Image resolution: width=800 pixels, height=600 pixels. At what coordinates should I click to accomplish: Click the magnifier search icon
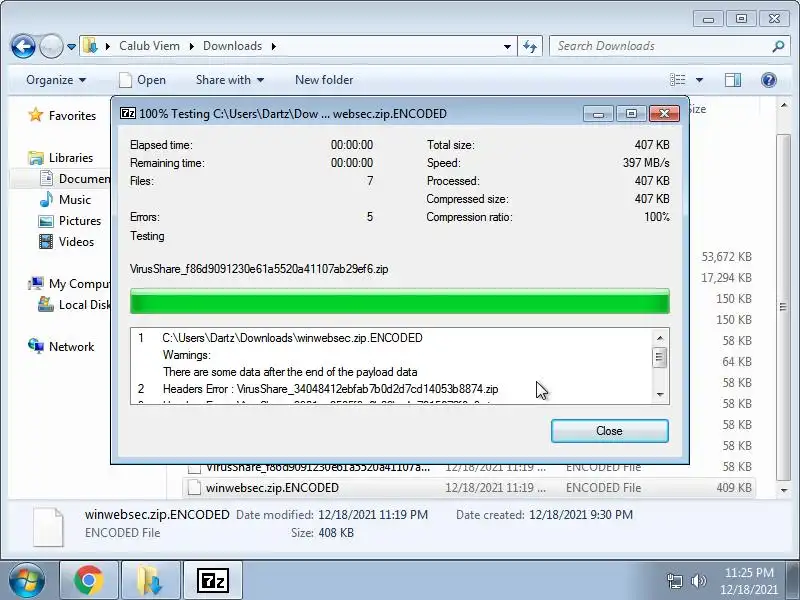click(778, 46)
